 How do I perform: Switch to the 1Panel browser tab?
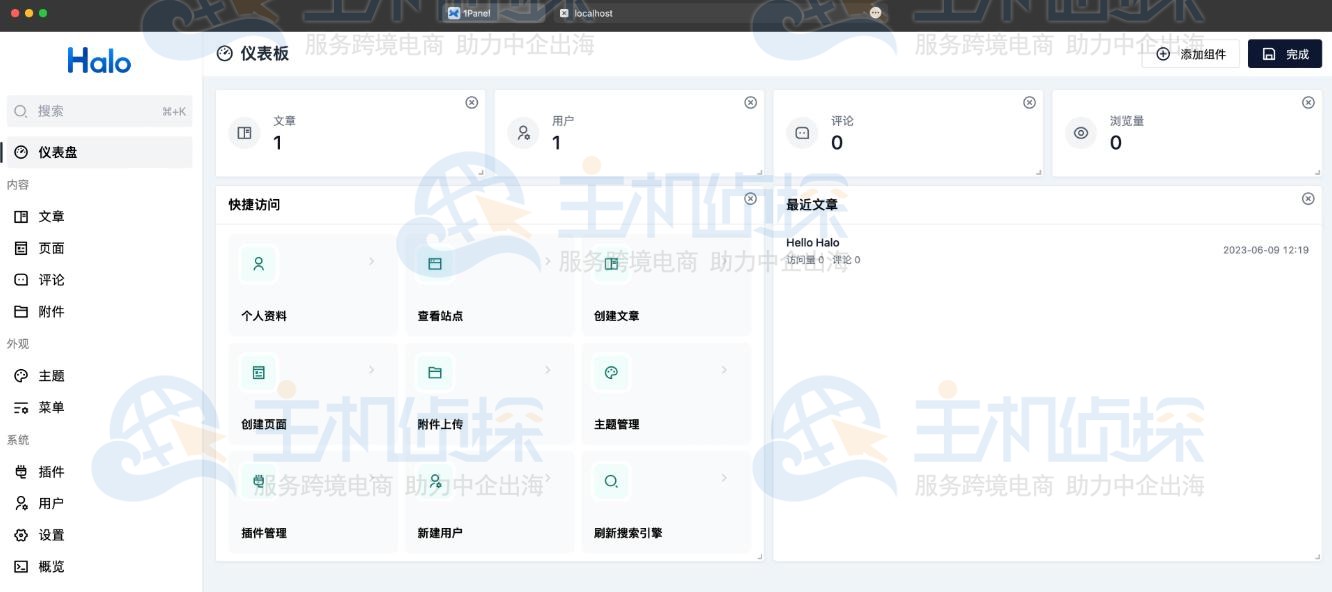[x=478, y=13]
